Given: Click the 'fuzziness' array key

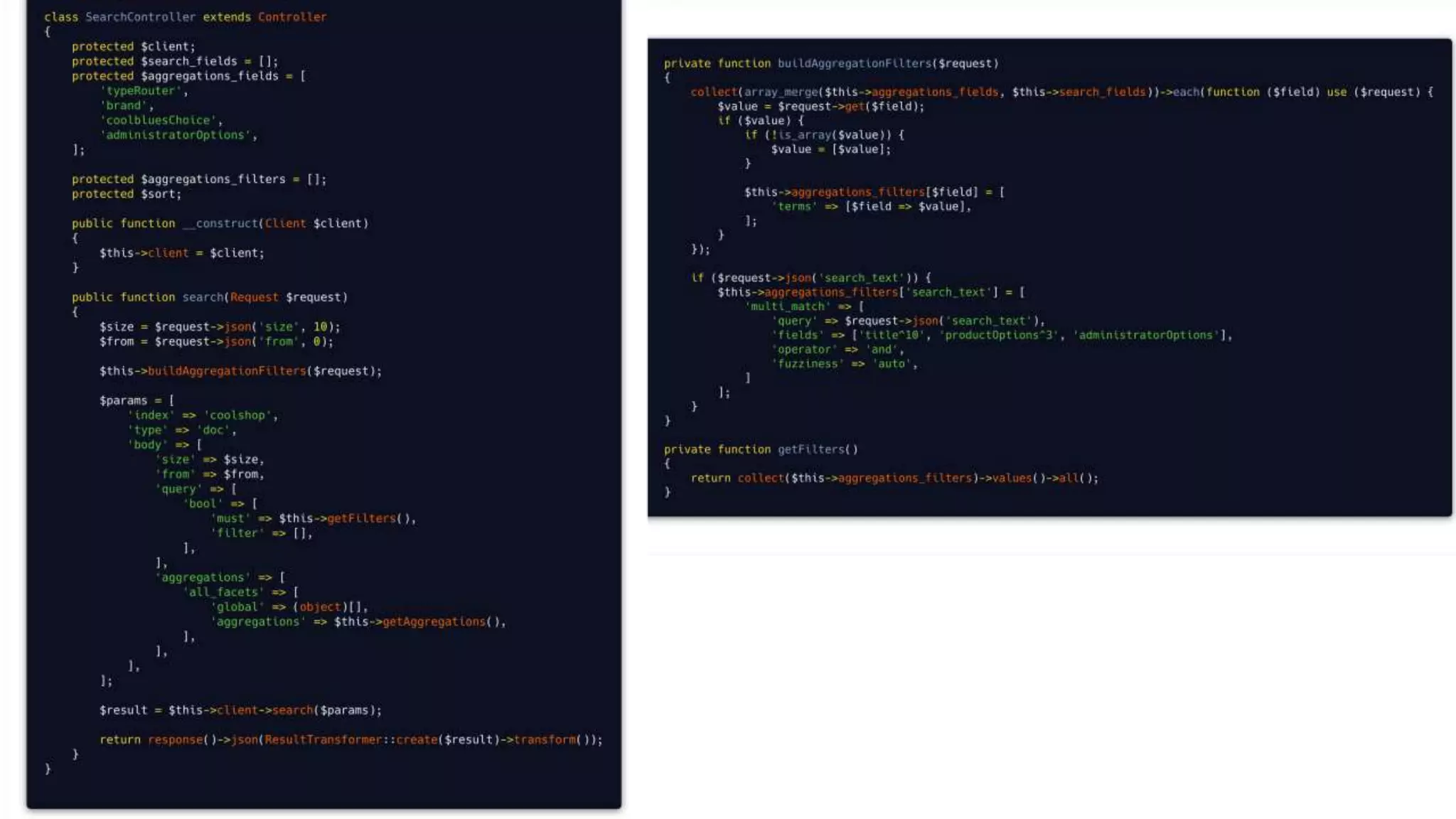Looking at the screenshot, I should (808, 364).
